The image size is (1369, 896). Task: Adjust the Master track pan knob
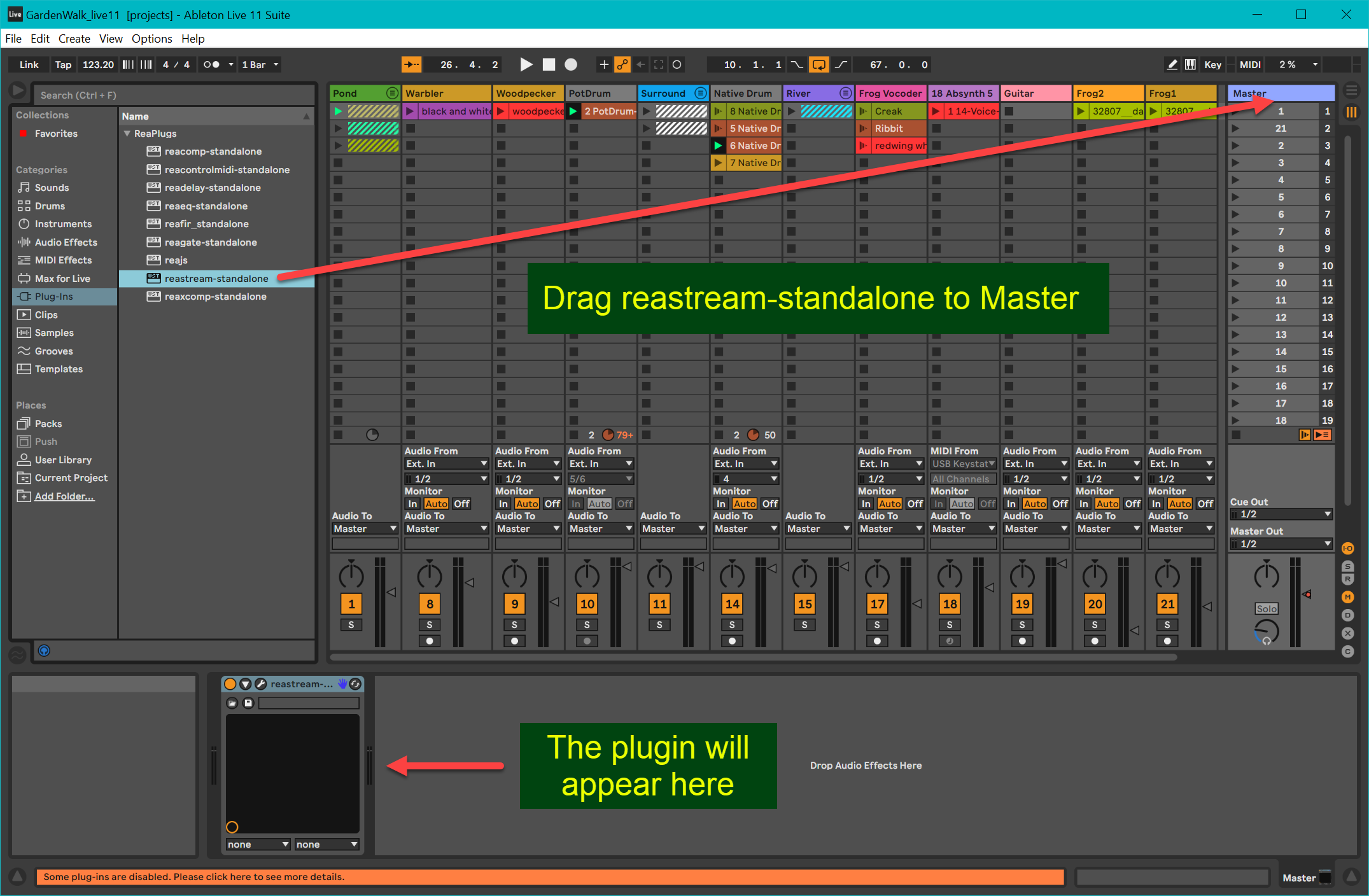pyautogui.click(x=1266, y=576)
